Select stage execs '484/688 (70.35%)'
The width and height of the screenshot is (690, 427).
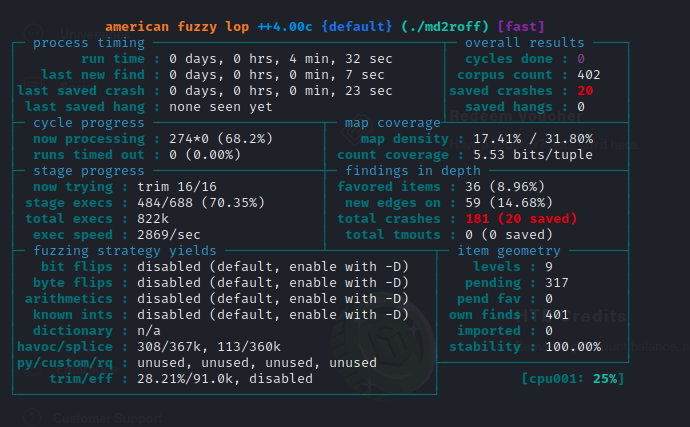pyautogui.click(x=201, y=203)
